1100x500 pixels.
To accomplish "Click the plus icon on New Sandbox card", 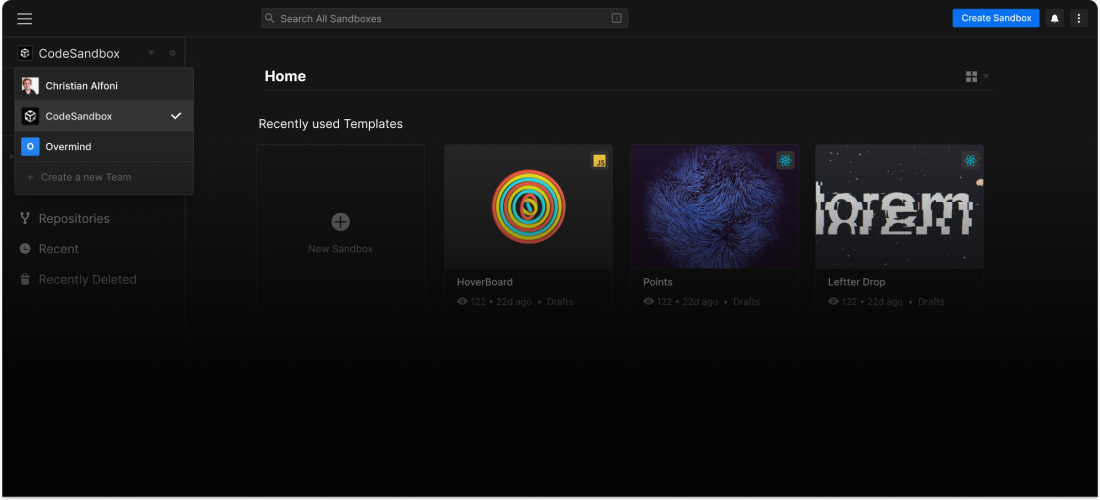I will [340, 222].
